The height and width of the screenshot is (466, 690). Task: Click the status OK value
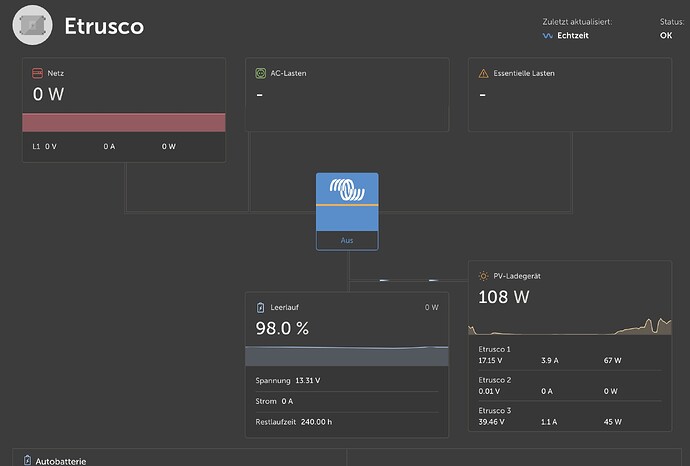click(666, 36)
